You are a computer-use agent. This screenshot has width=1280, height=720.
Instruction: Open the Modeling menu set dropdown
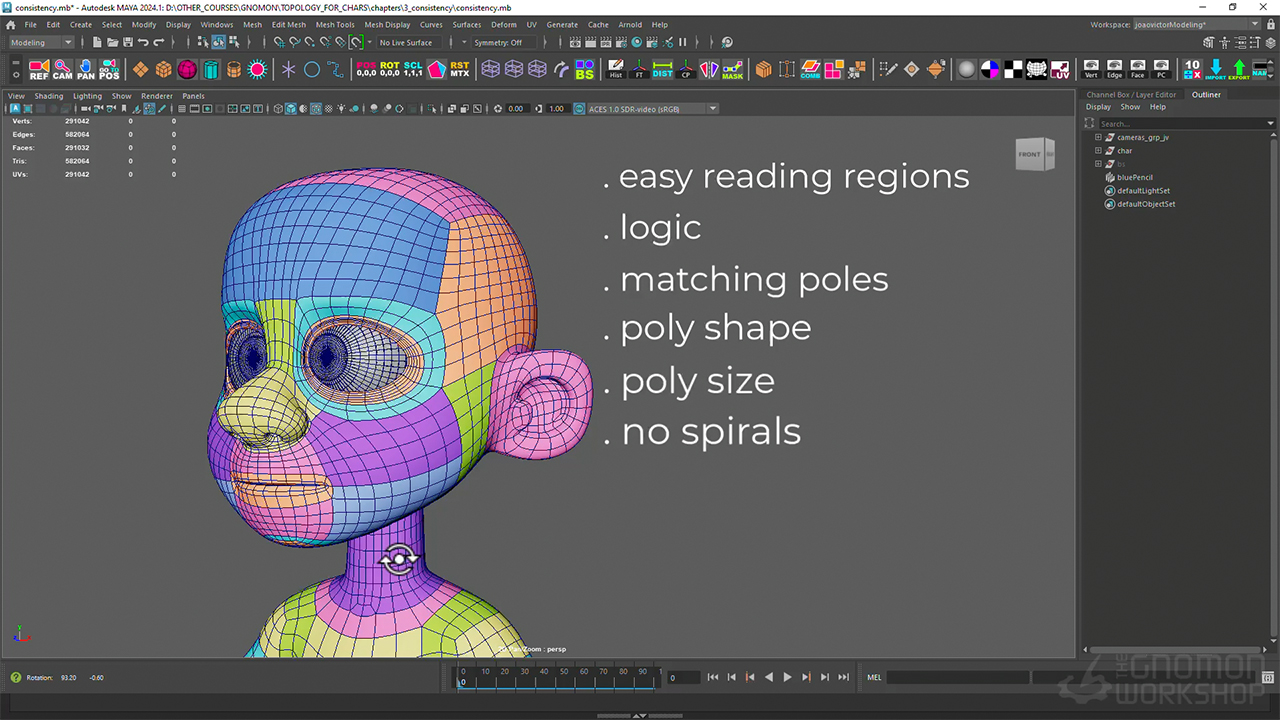(x=41, y=43)
